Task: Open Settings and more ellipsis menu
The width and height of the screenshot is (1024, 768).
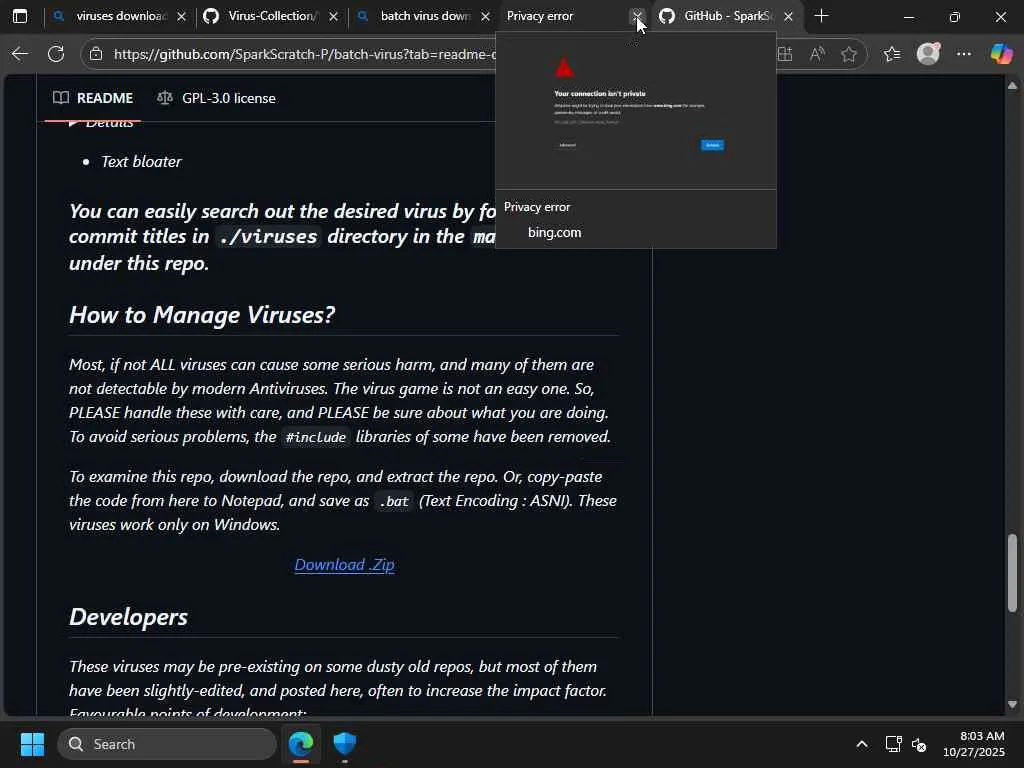Action: click(964, 54)
